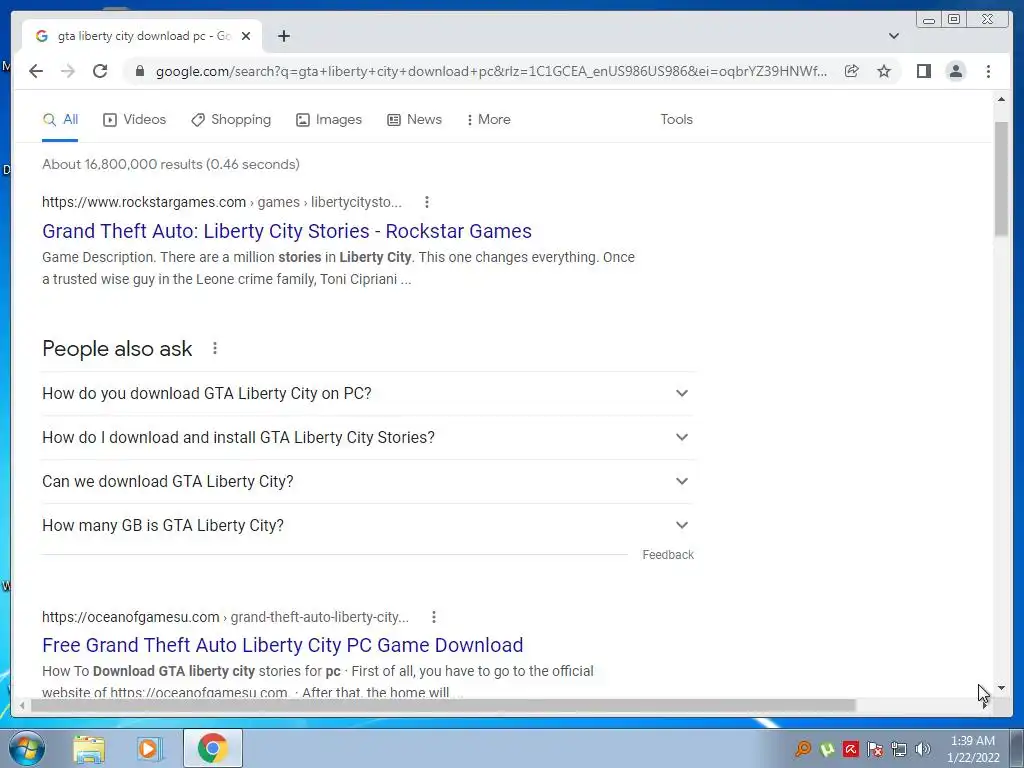The width and height of the screenshot is (1024, 768).
Task: Open Free Grand Theft Auto Liberty City PC Game Download
Action: (282, 645)
